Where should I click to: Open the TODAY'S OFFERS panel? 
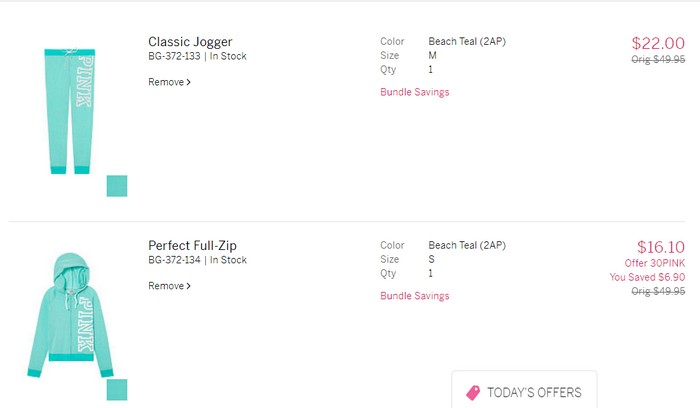pyautogui.click(x=524, y=389)
